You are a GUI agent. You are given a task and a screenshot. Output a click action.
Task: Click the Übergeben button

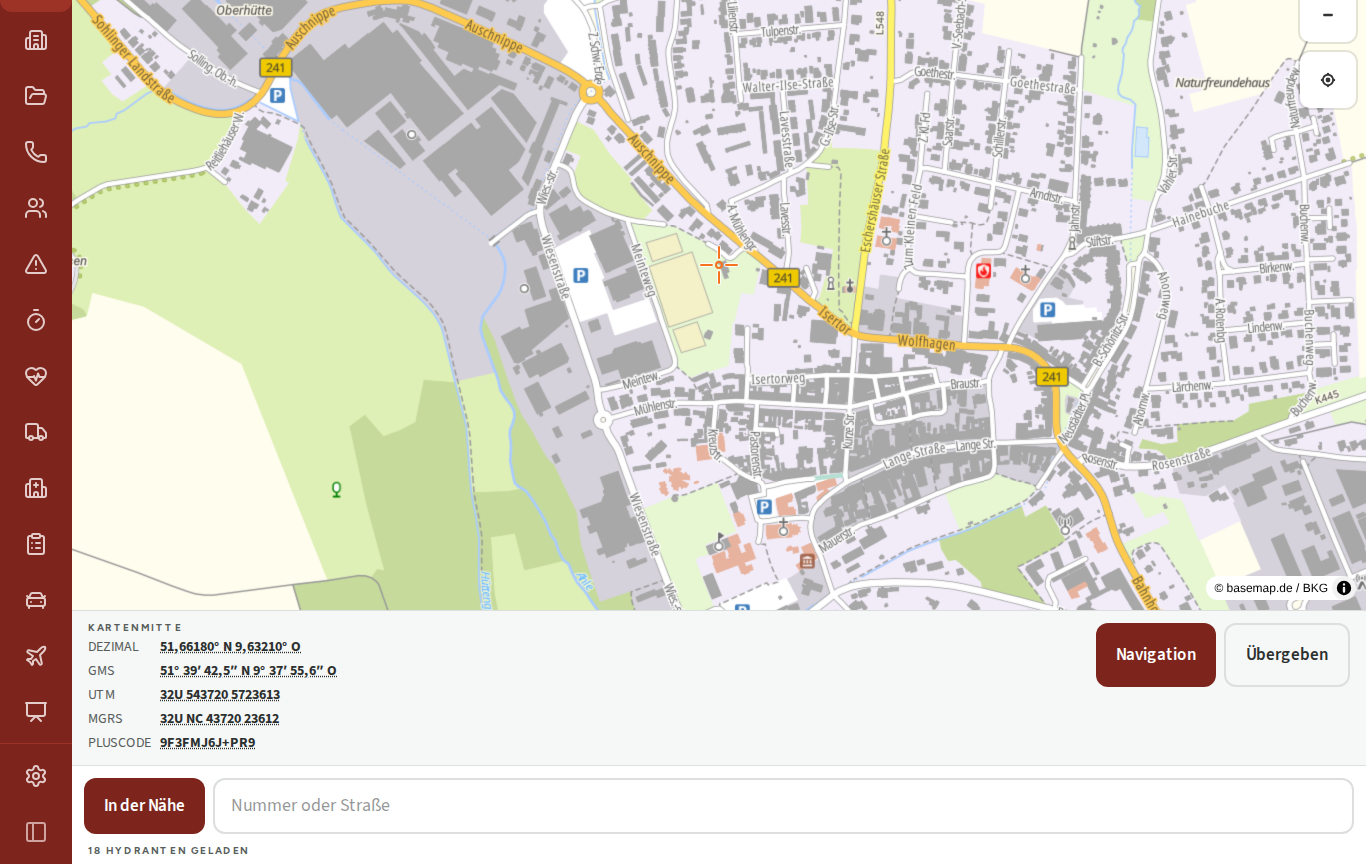tap(1287, 655)
